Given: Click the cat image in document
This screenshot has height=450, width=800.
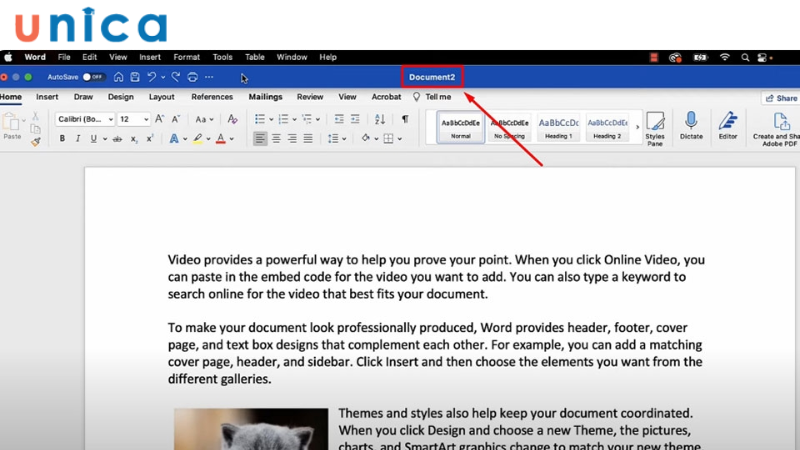Looking at the screenshot, I should coord(251,429).
